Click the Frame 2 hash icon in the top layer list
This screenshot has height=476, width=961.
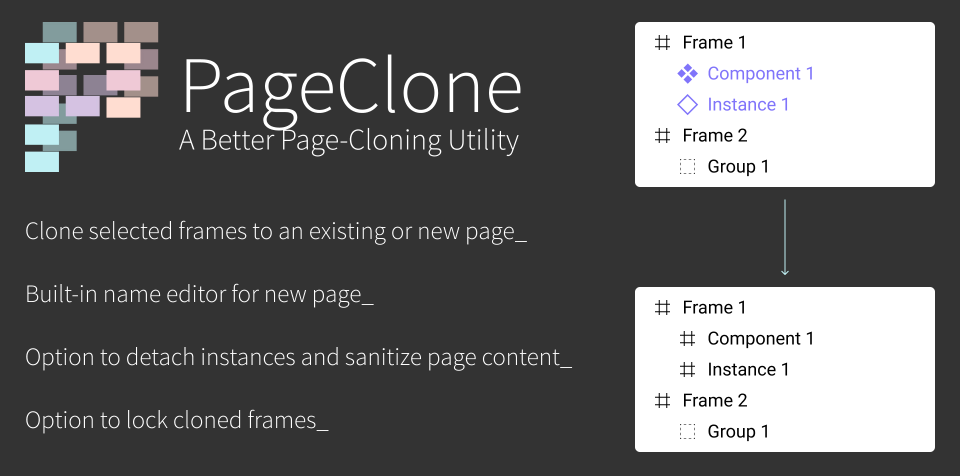click(663, 135)
